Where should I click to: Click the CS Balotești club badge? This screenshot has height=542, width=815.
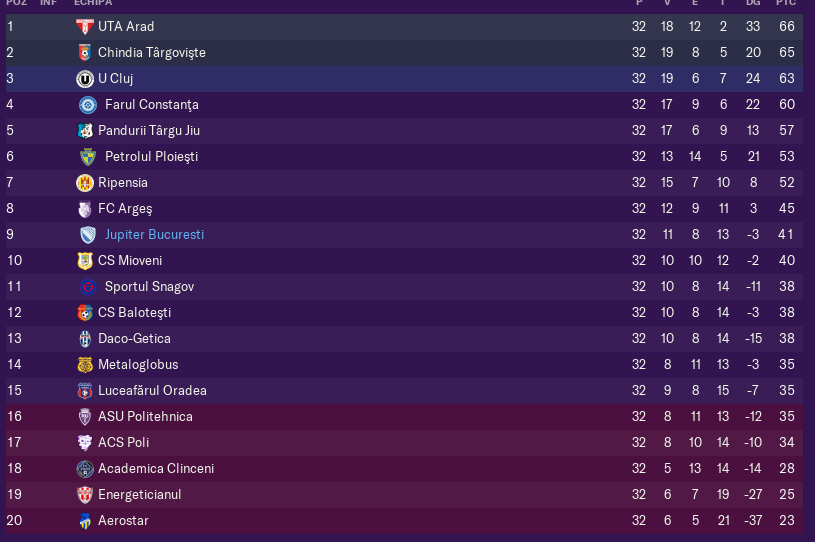click(85, 313)
